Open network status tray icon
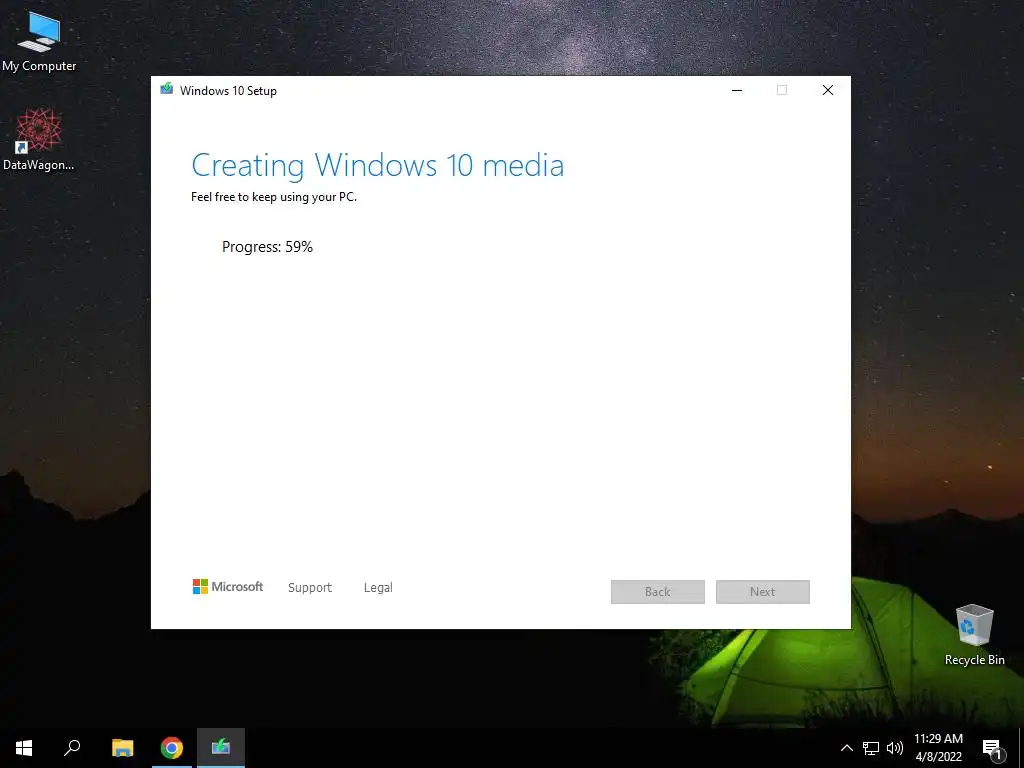The height and width of the screenshot is (768, 1024). click(x=871, y=748)
